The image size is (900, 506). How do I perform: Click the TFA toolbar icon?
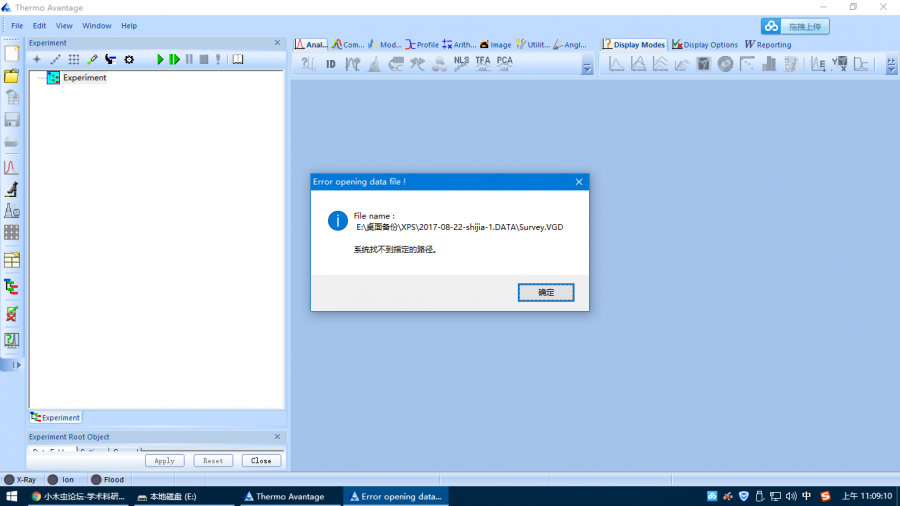point(483,64)
